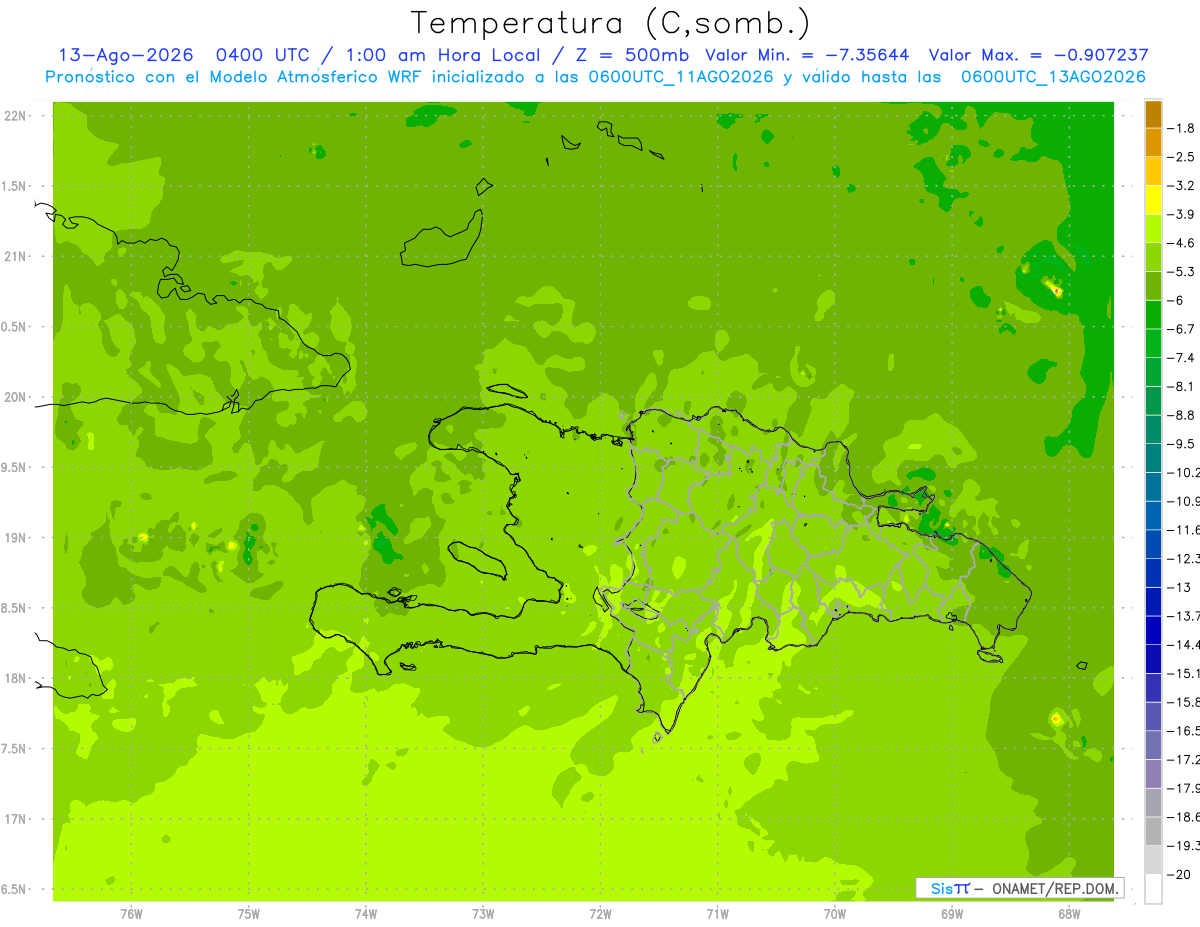Click the exact '-13' color scale value

[x=1180, y=588]
